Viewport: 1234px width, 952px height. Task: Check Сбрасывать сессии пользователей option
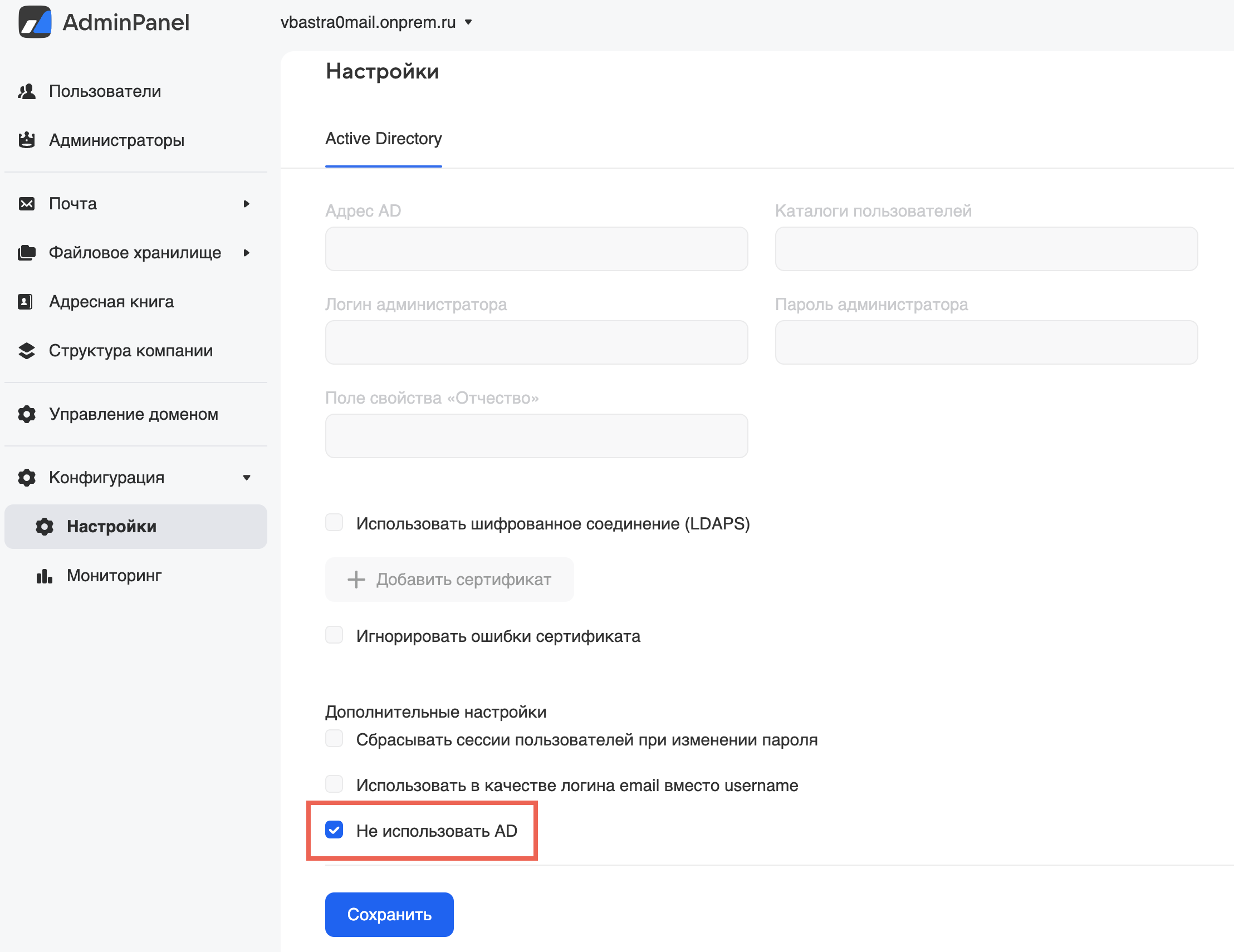point(334,739)
